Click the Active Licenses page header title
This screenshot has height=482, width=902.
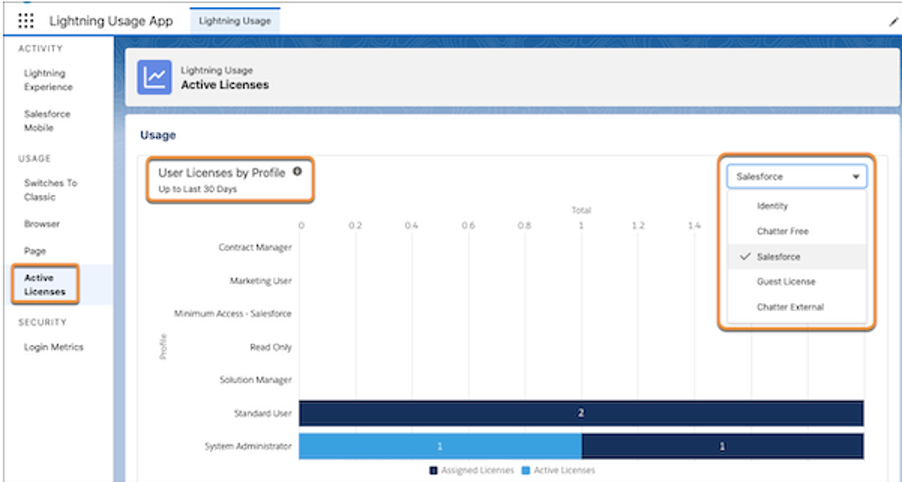point(225,85)
